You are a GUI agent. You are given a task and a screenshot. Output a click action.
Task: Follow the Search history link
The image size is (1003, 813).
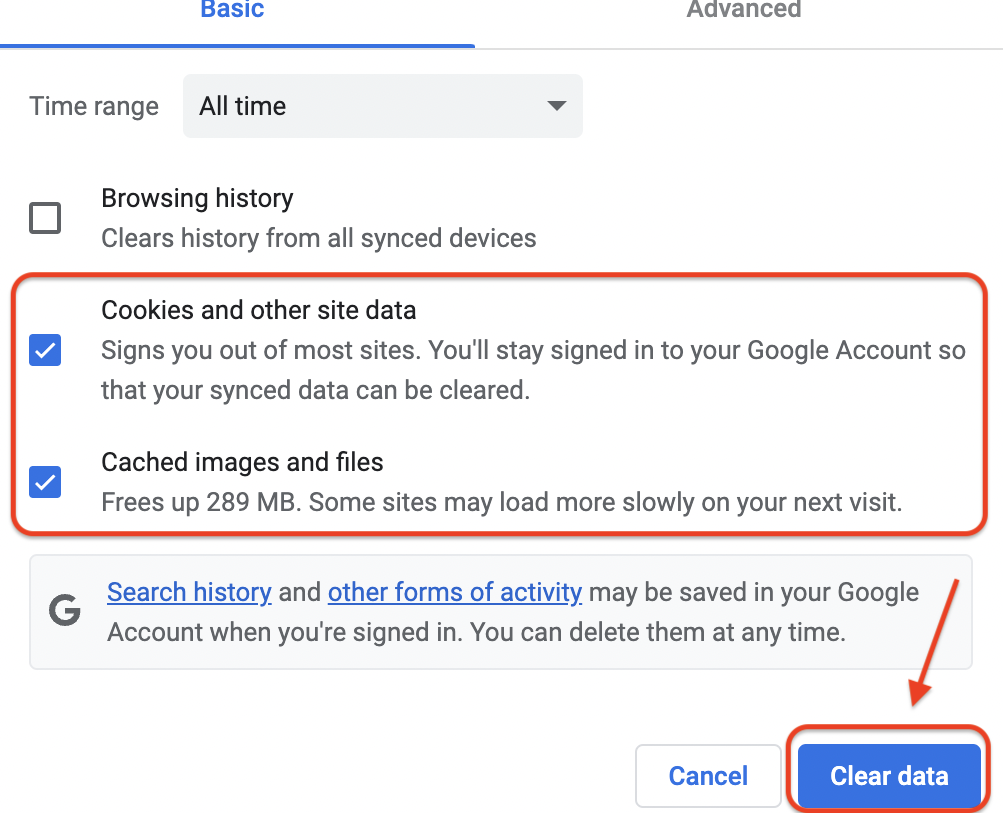(x=189, y=592)
